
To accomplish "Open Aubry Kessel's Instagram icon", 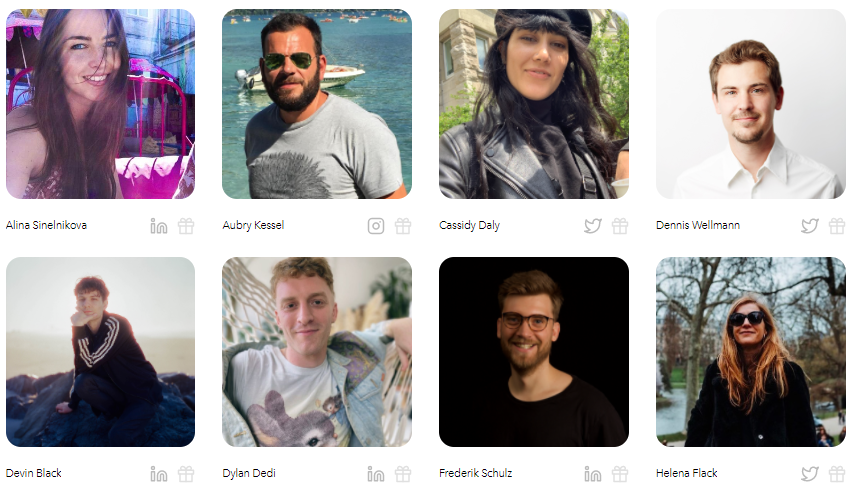I will [376, 226].
